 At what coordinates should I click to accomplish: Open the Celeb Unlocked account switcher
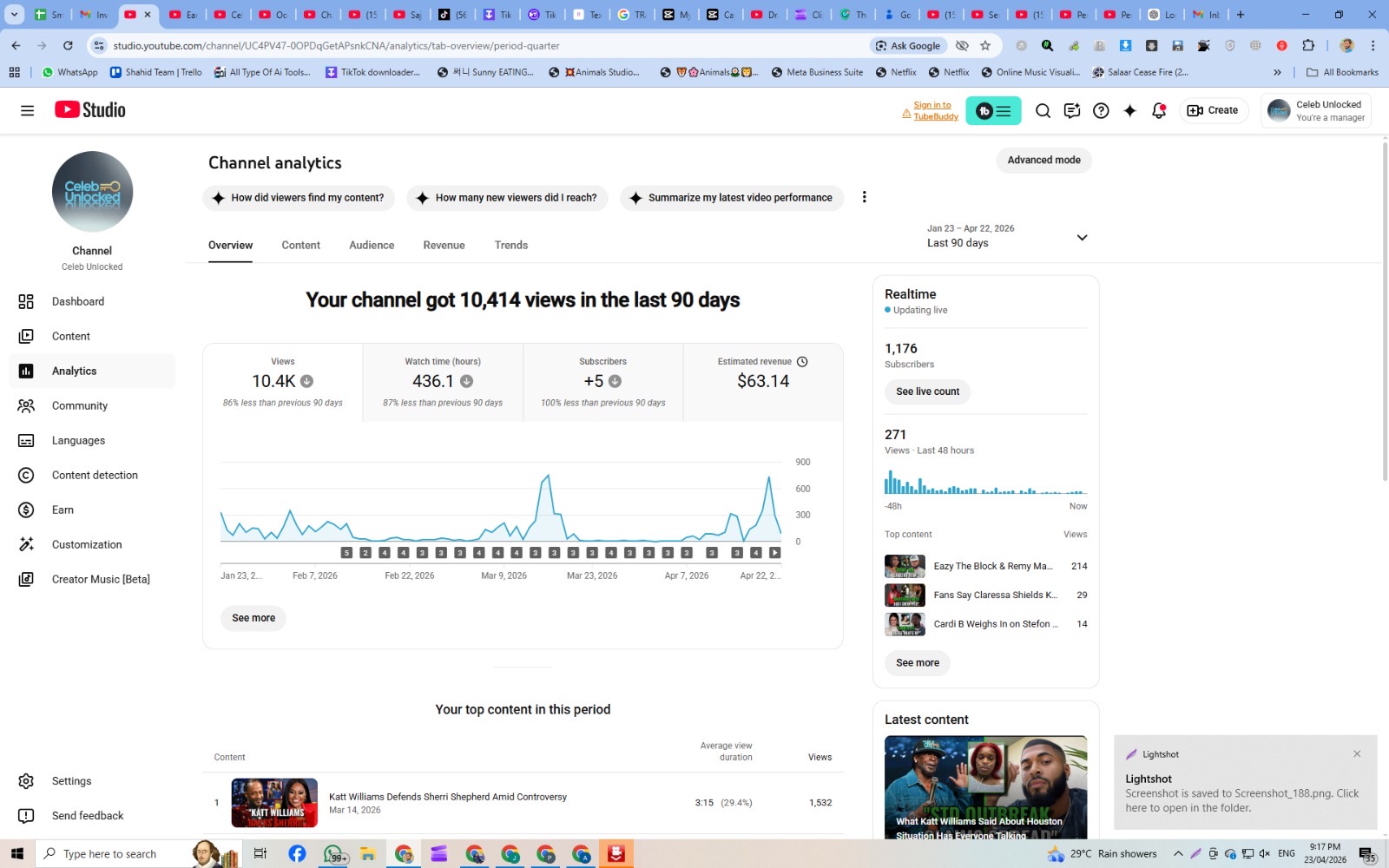1316,110
